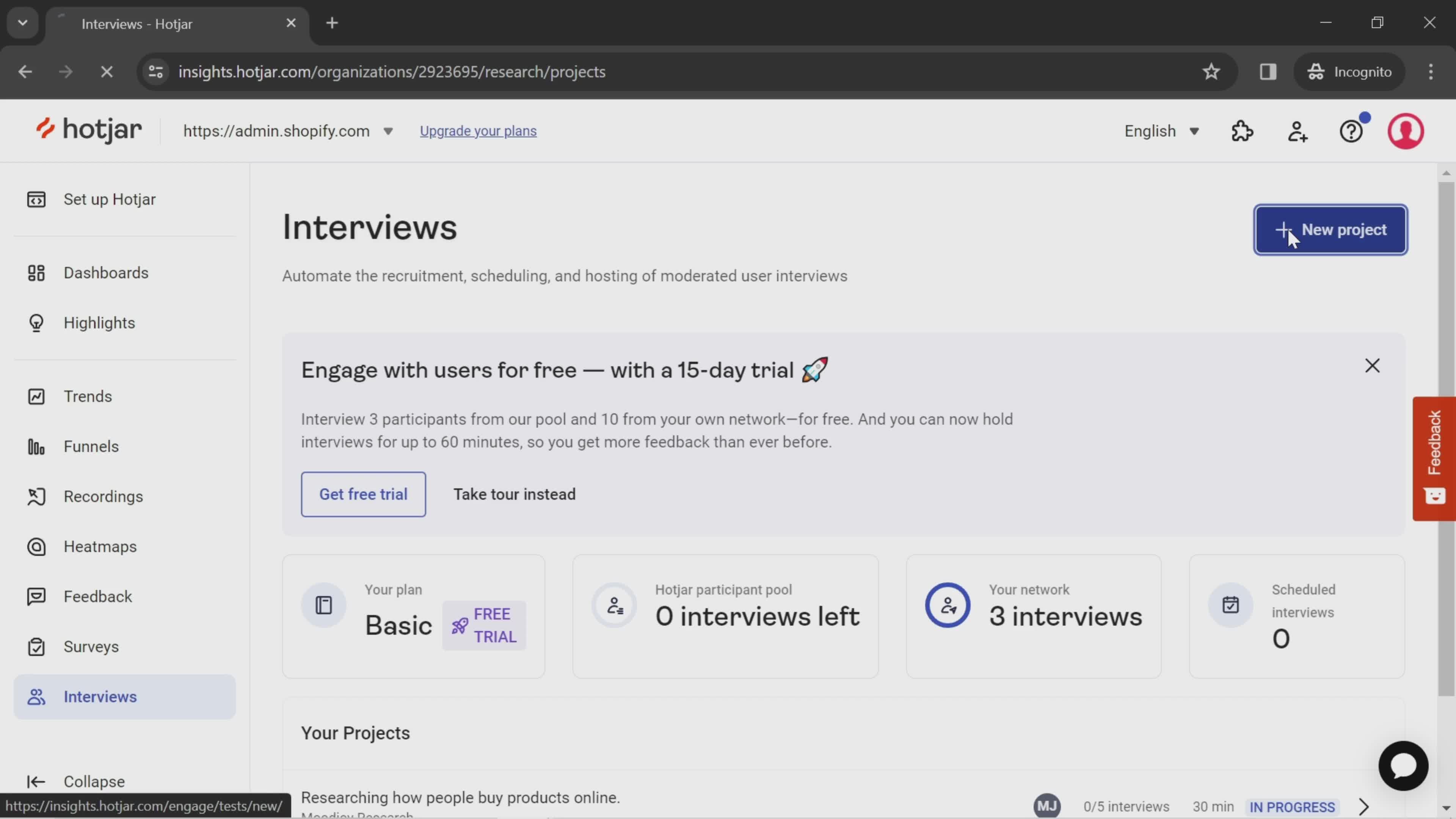Click the Interviews page heading
Viewport: 1456px width, 819px height.
click(370, 227)
